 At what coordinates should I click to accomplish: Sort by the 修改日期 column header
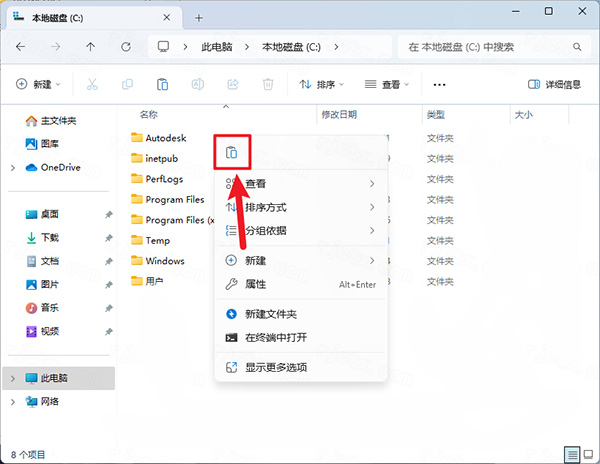(339, 114)
